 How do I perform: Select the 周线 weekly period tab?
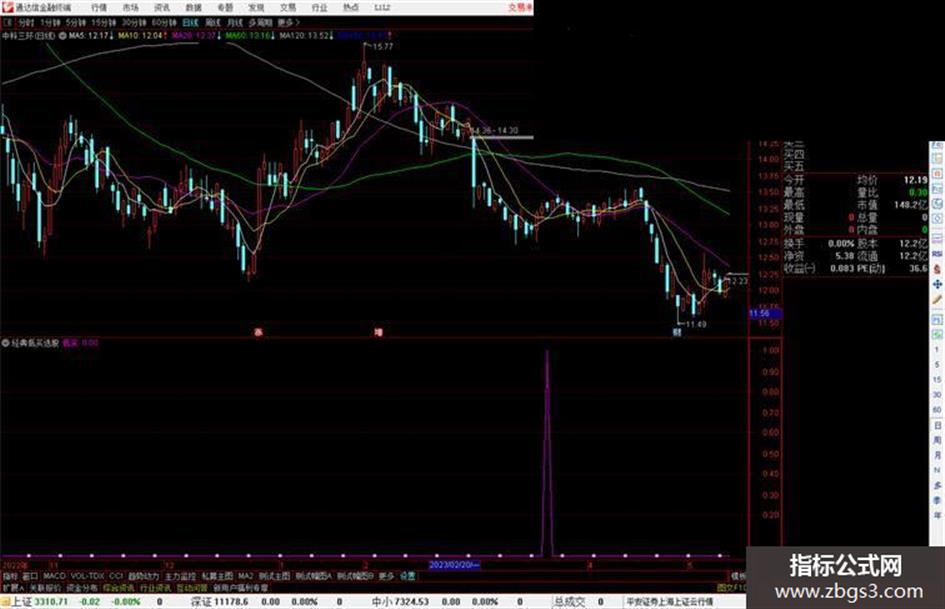213,23
